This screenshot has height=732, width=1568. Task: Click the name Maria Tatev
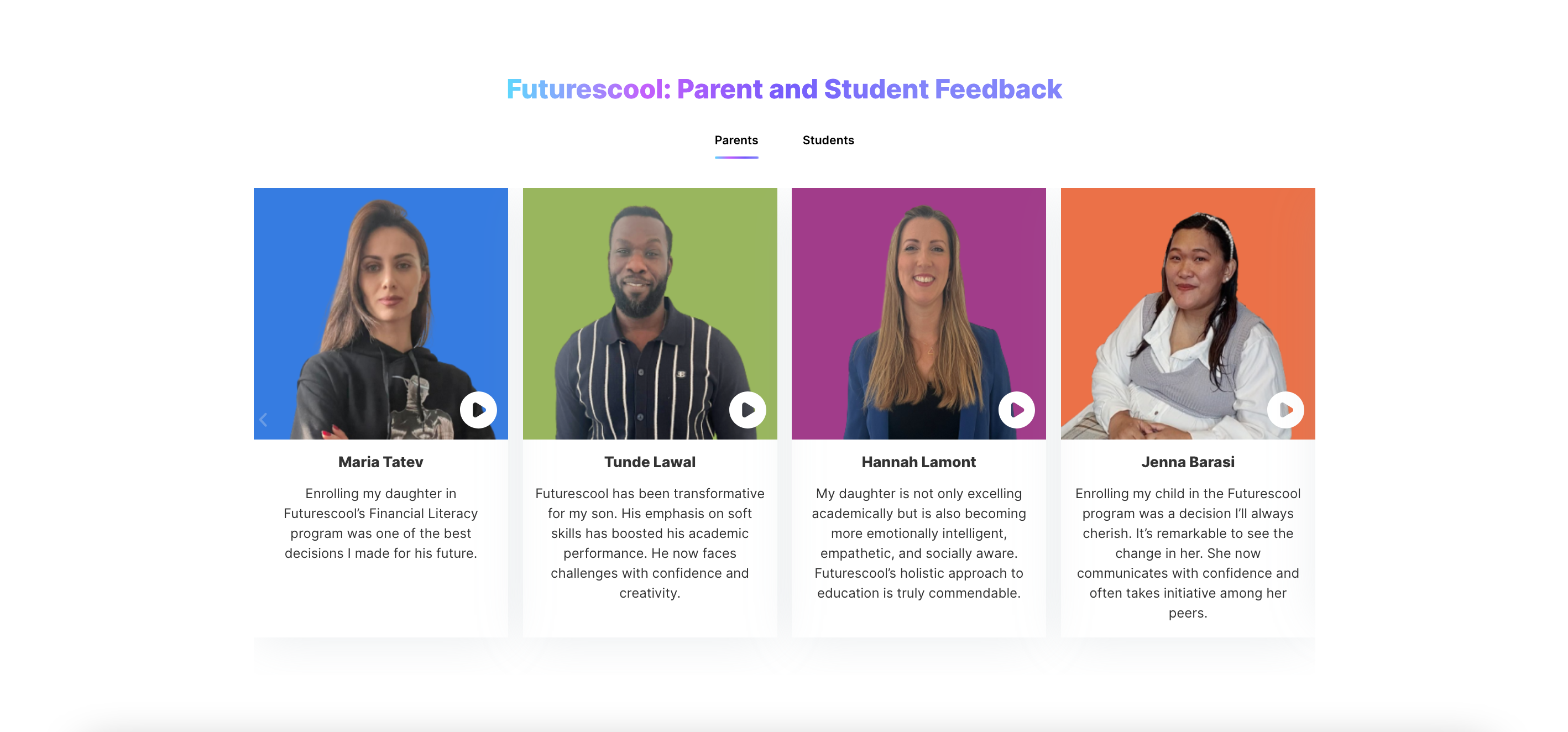pyautogui.click(x=380, y=462)
